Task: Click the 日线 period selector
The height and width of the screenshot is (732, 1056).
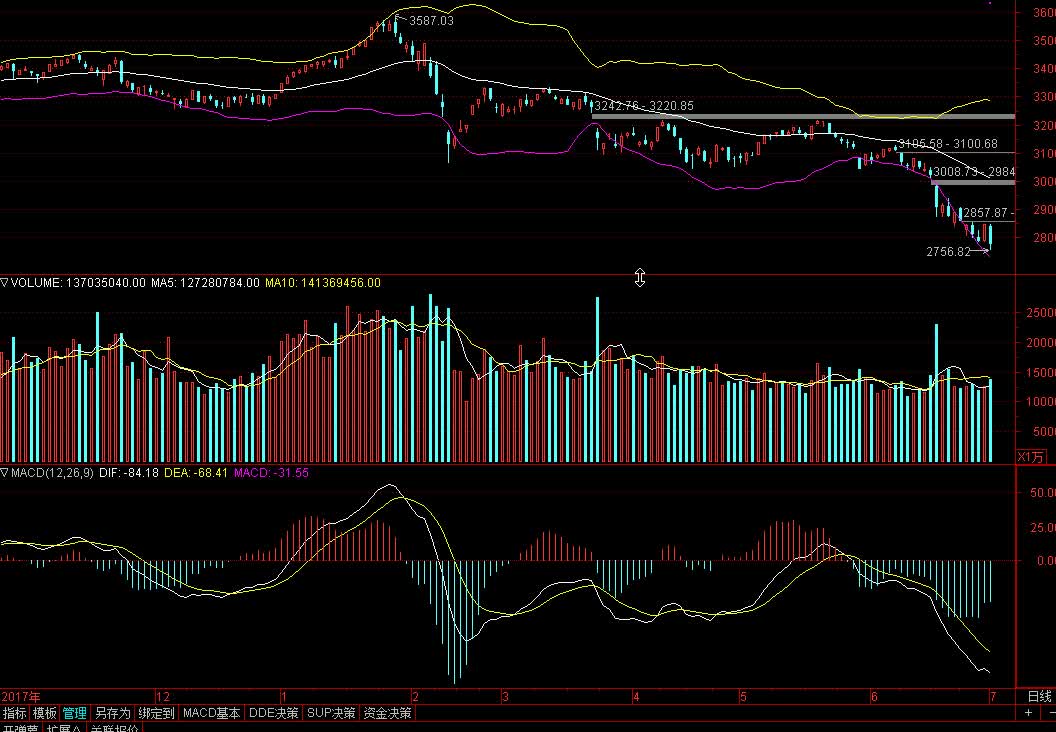Action: [1039, 696]
